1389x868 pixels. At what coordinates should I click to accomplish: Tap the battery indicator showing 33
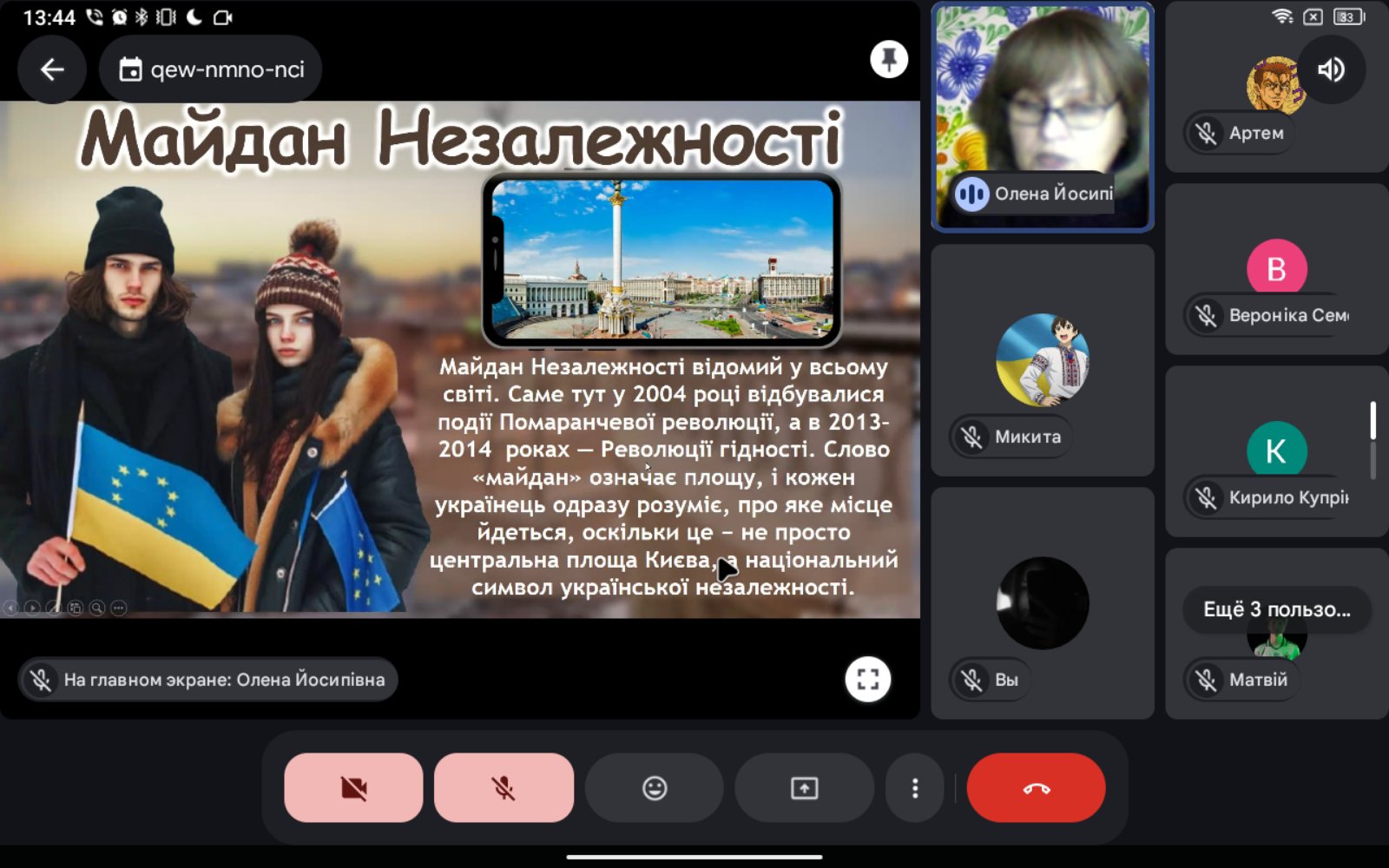(1347, 16)
